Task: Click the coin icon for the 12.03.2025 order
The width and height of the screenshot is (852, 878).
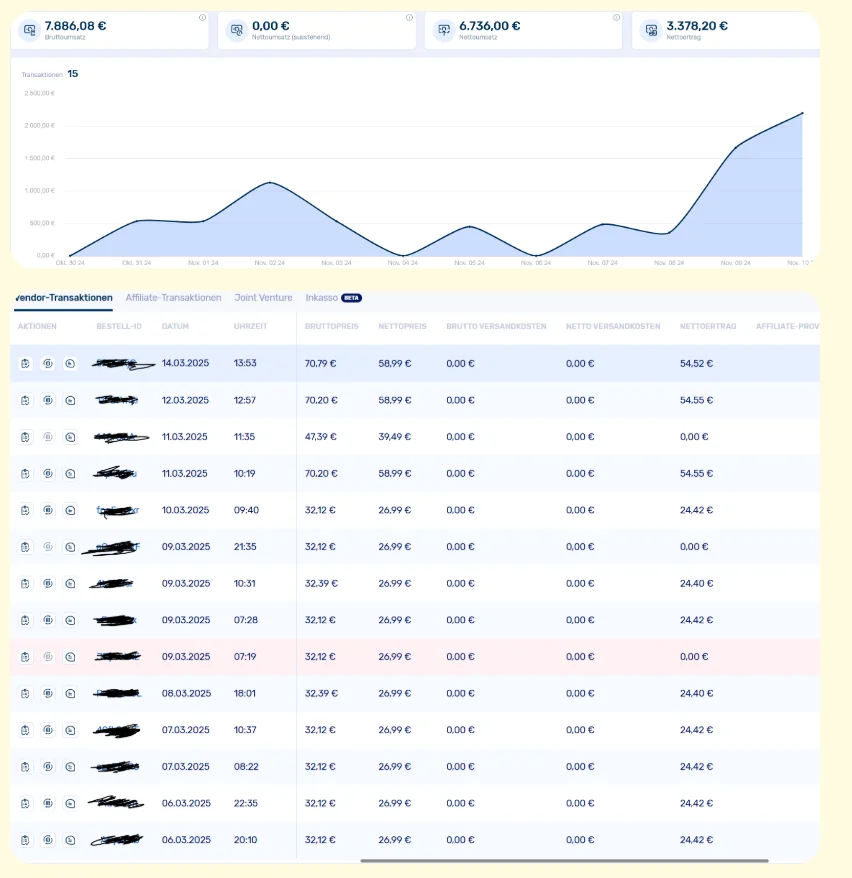Action: [x=48, y=400]
